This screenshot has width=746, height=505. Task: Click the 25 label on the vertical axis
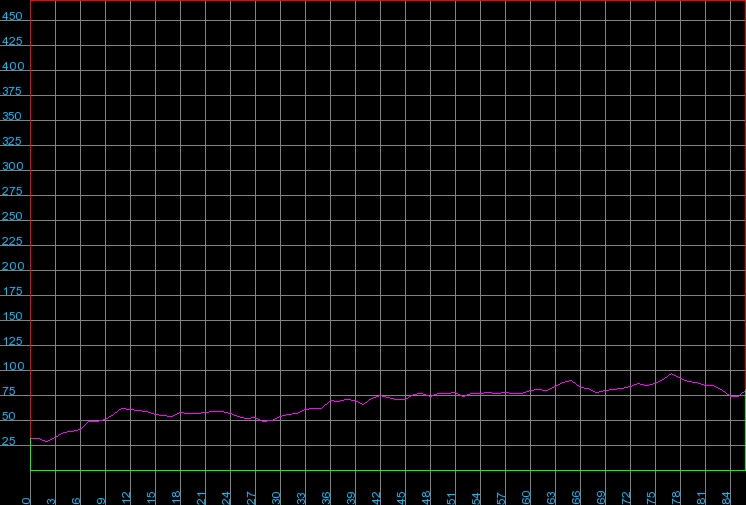click(9, 441)
